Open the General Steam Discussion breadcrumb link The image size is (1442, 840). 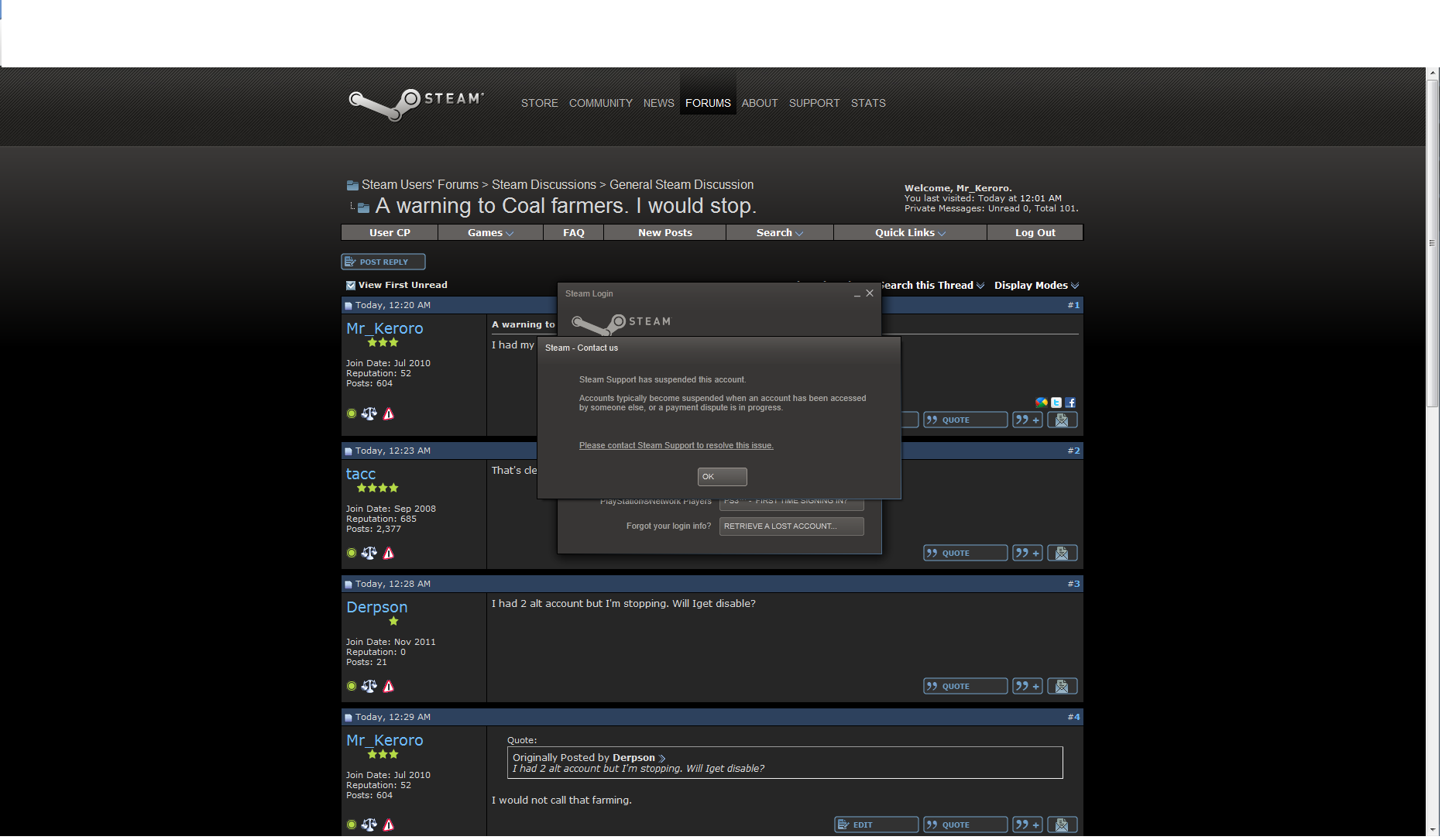click(682, 185)
